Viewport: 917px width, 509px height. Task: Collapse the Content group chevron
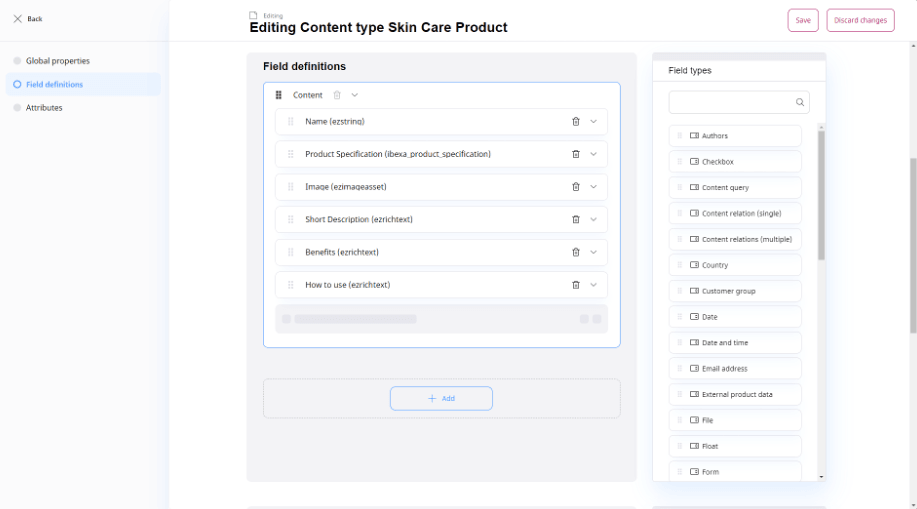(x=354, y=95)
